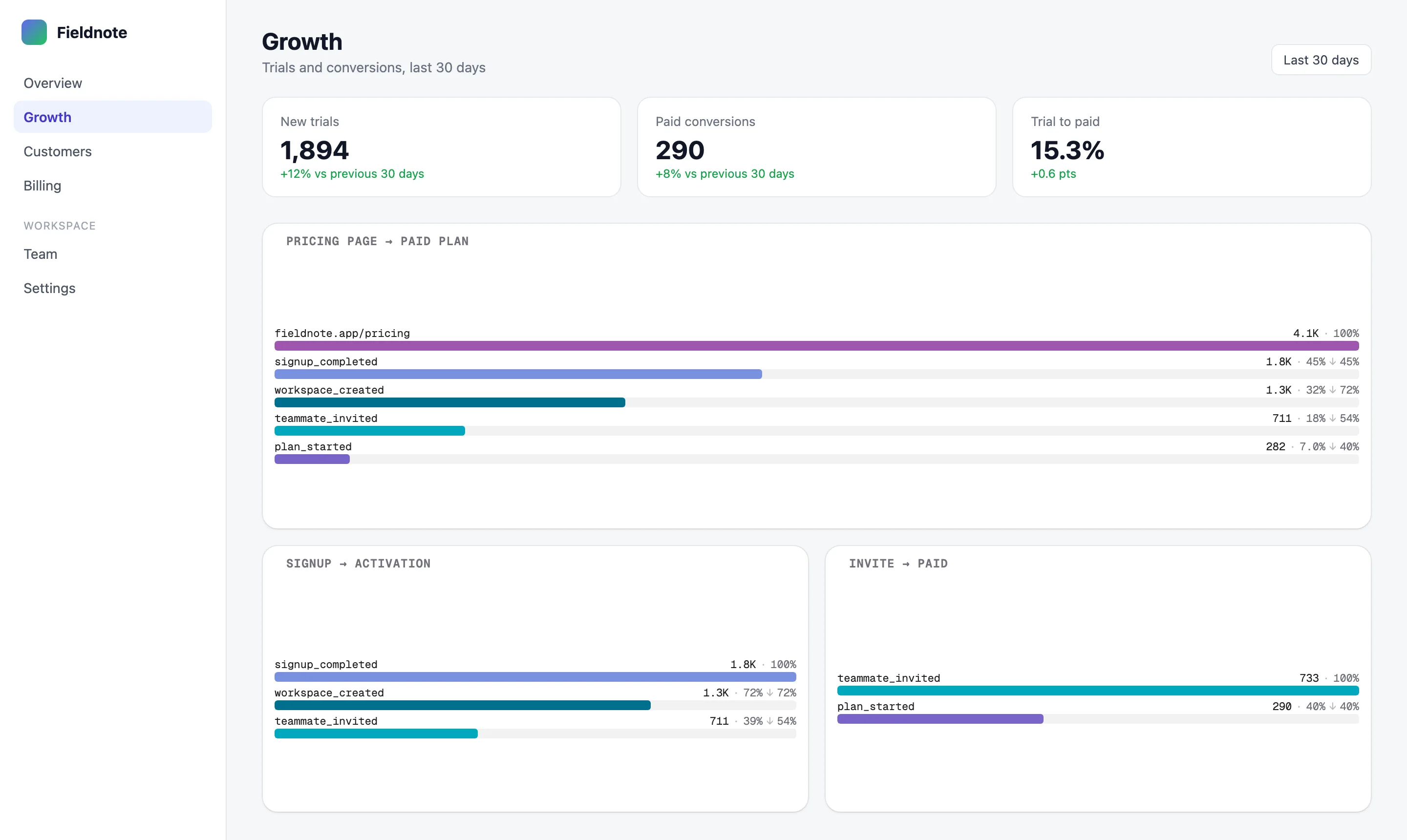Click the teammate_invited bar in Signup Activation funnel
The height and width of the screenshot is (840, 1407).
[376, 734]
